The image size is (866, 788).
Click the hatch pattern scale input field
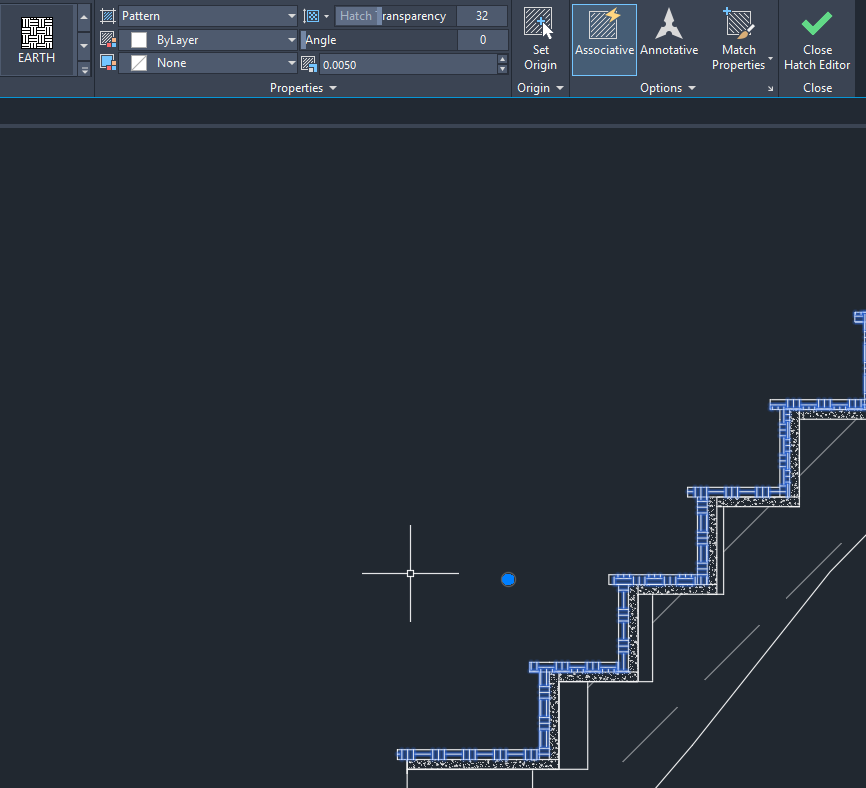405,64
